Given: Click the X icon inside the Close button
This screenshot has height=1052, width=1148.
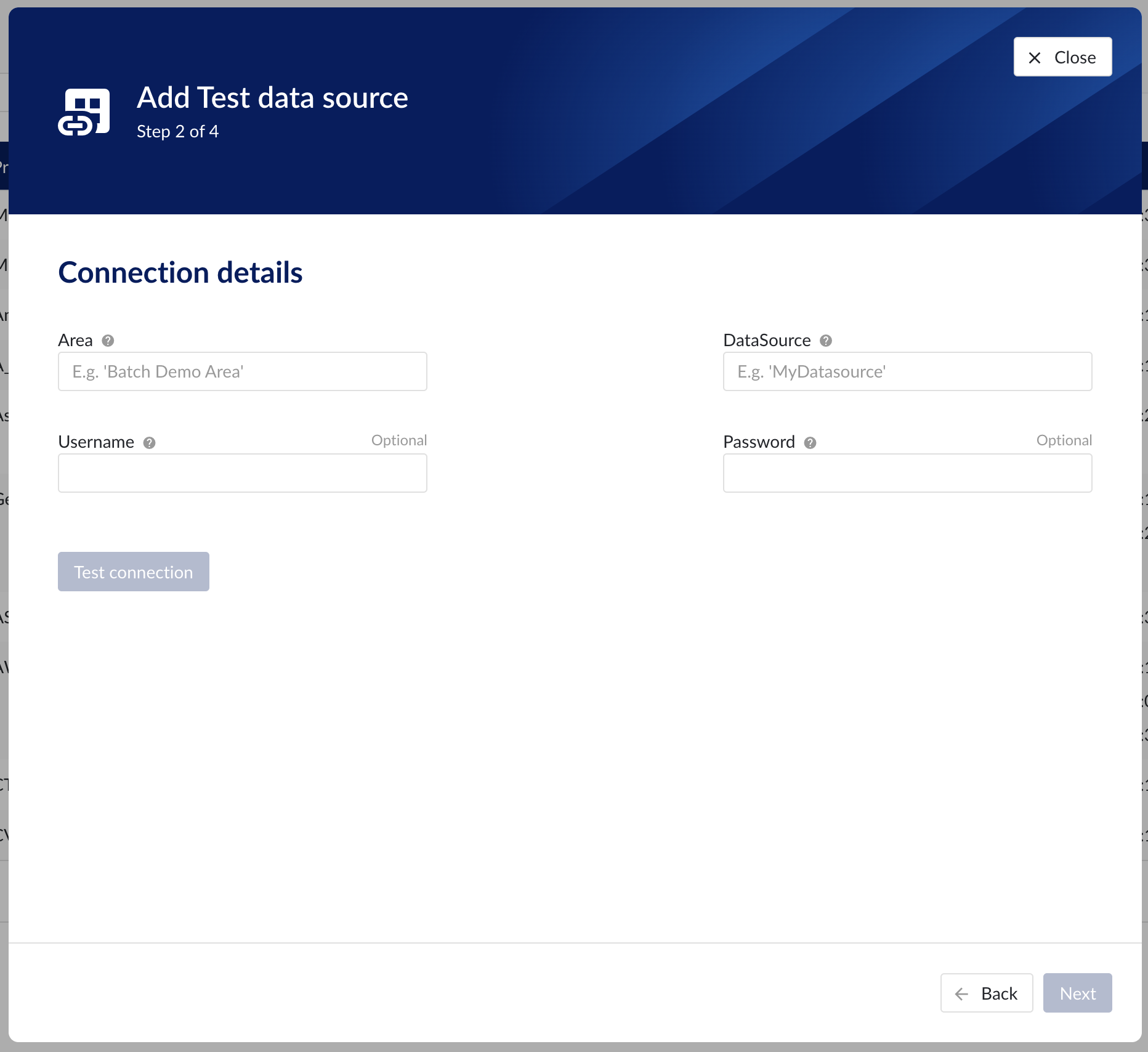Looking at the screenshot, I should pyautogui.click(x=1035, y=57).
